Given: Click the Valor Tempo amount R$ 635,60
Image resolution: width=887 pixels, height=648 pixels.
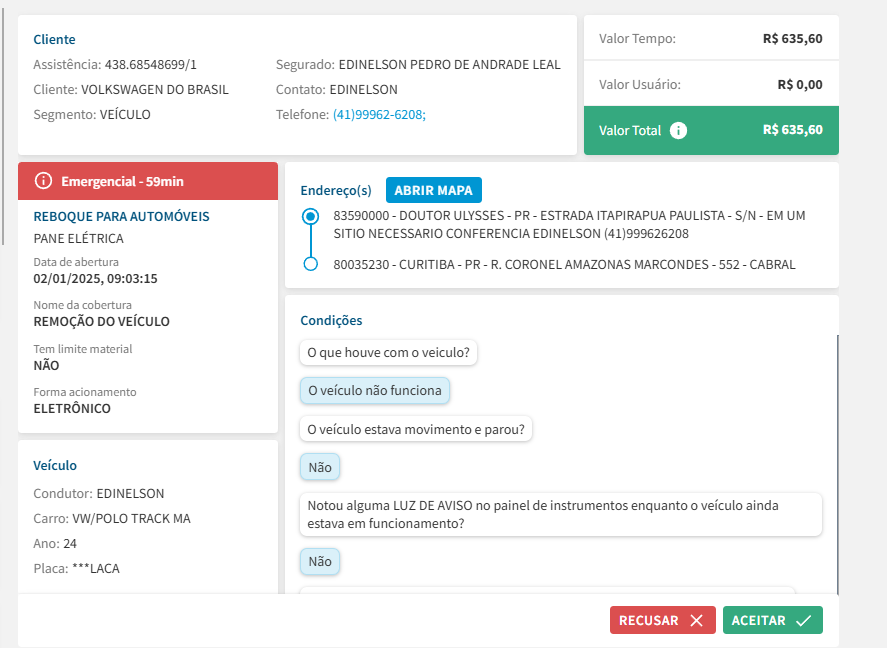Looking at the screenshot, I should (x=792, y=39).
